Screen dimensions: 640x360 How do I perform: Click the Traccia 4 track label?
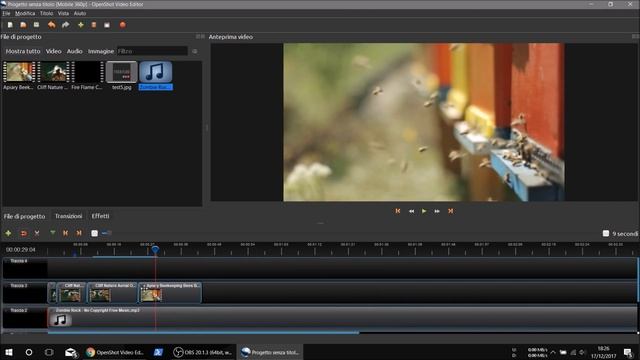pyautogui.click(x=19, y=261)
